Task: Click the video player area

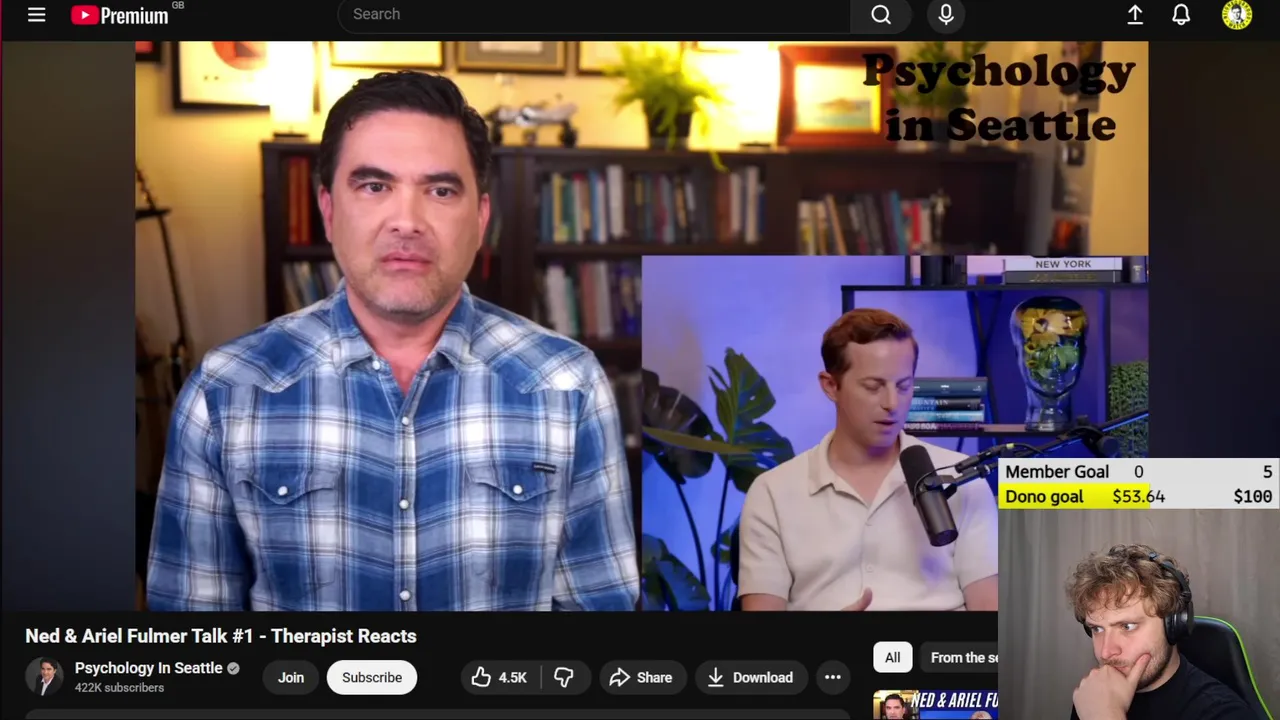Action: click(x=641, y=325)
